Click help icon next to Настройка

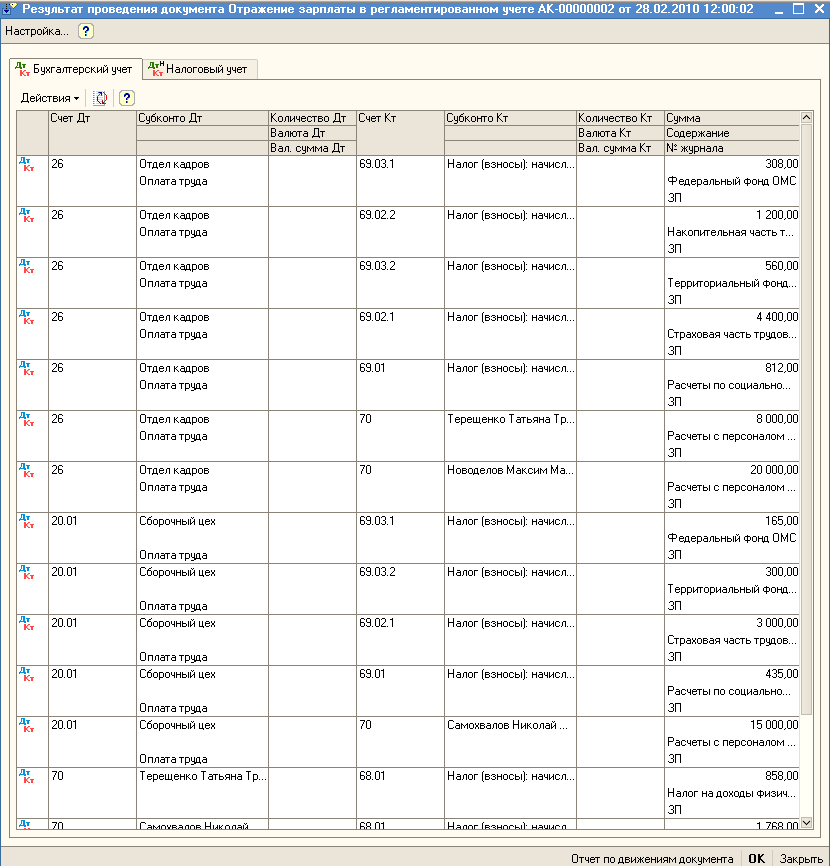point(86,31)
